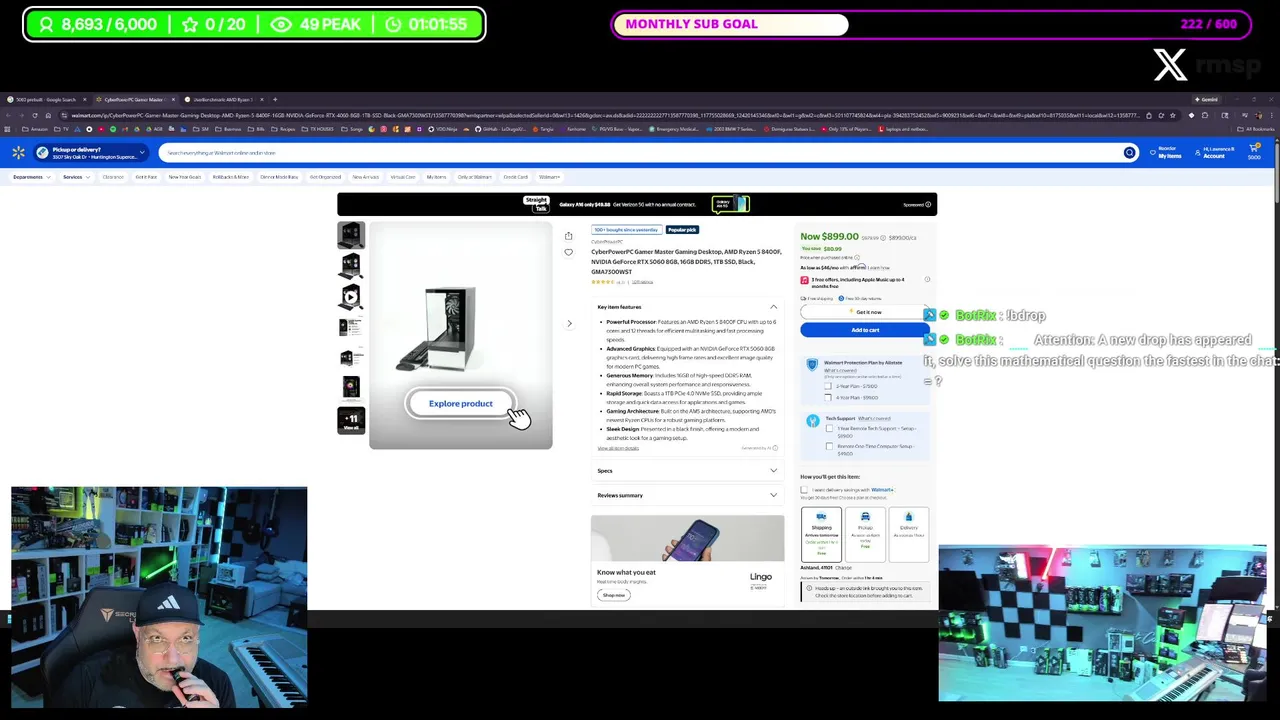Select the Shipping fulfillment option
This screenshot has width=1280, height=720.
(x=821, y=535)
